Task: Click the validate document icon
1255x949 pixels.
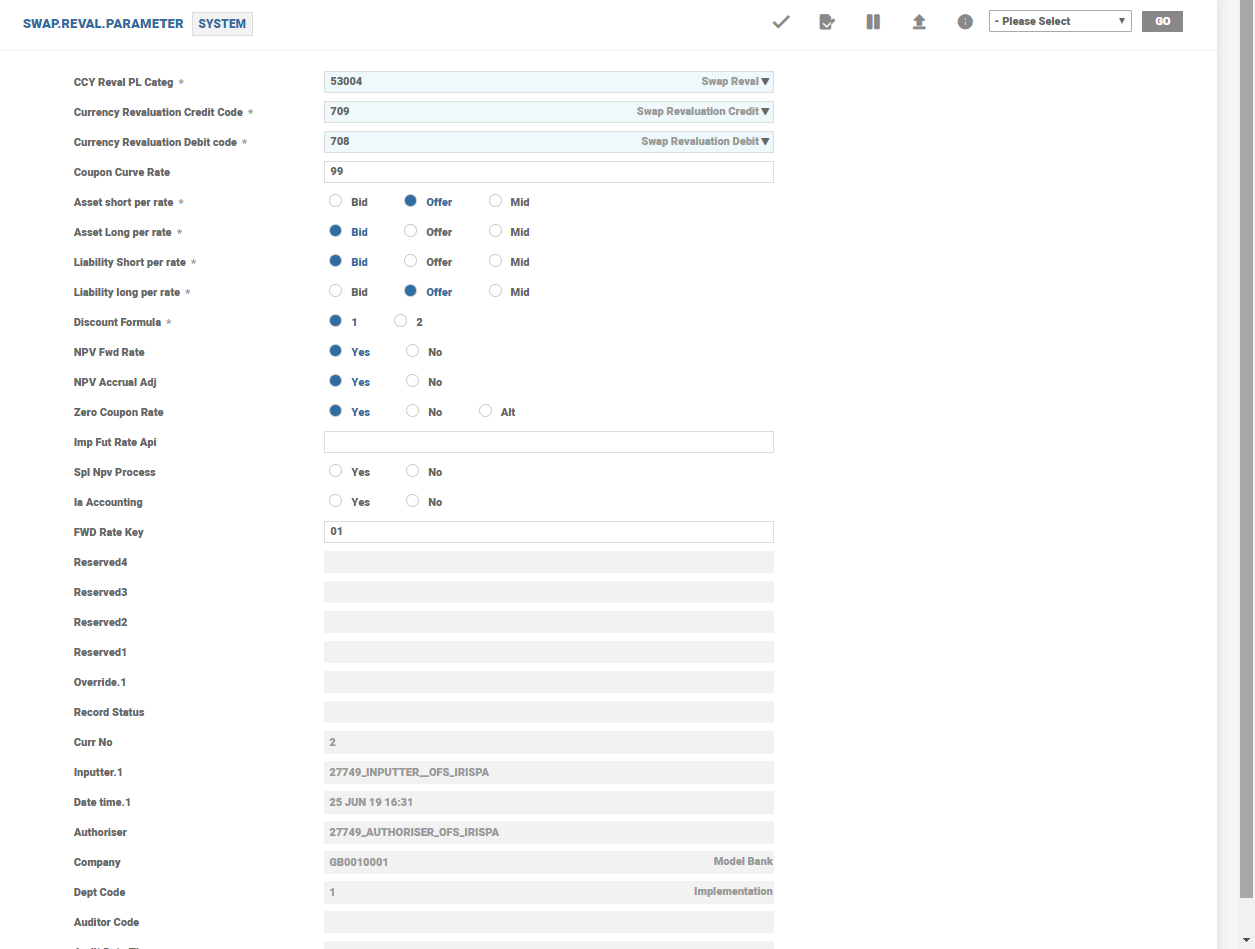Action: tap(827, 22)
